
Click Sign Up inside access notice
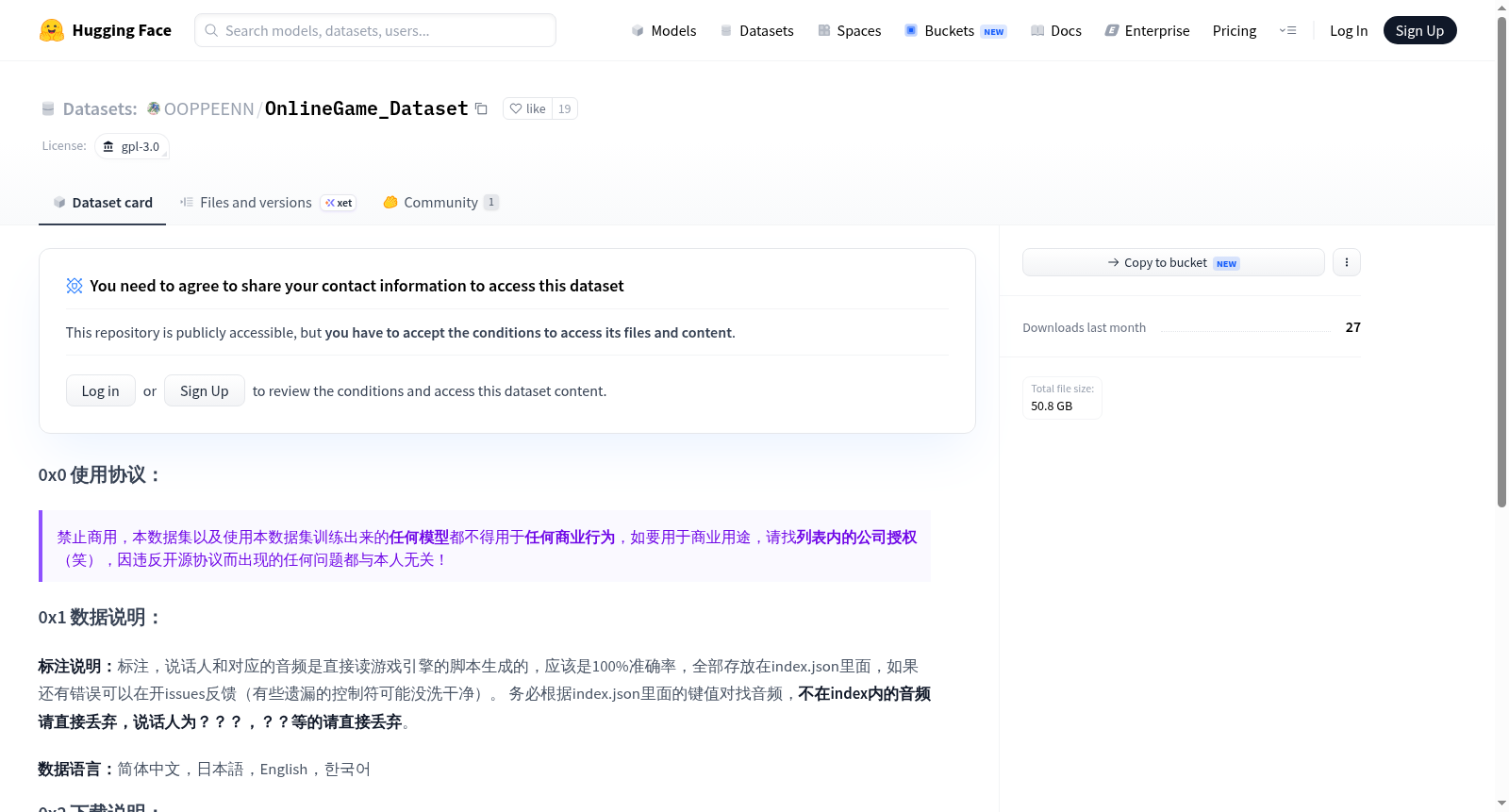pyautogui.click(x=205, y=390)
